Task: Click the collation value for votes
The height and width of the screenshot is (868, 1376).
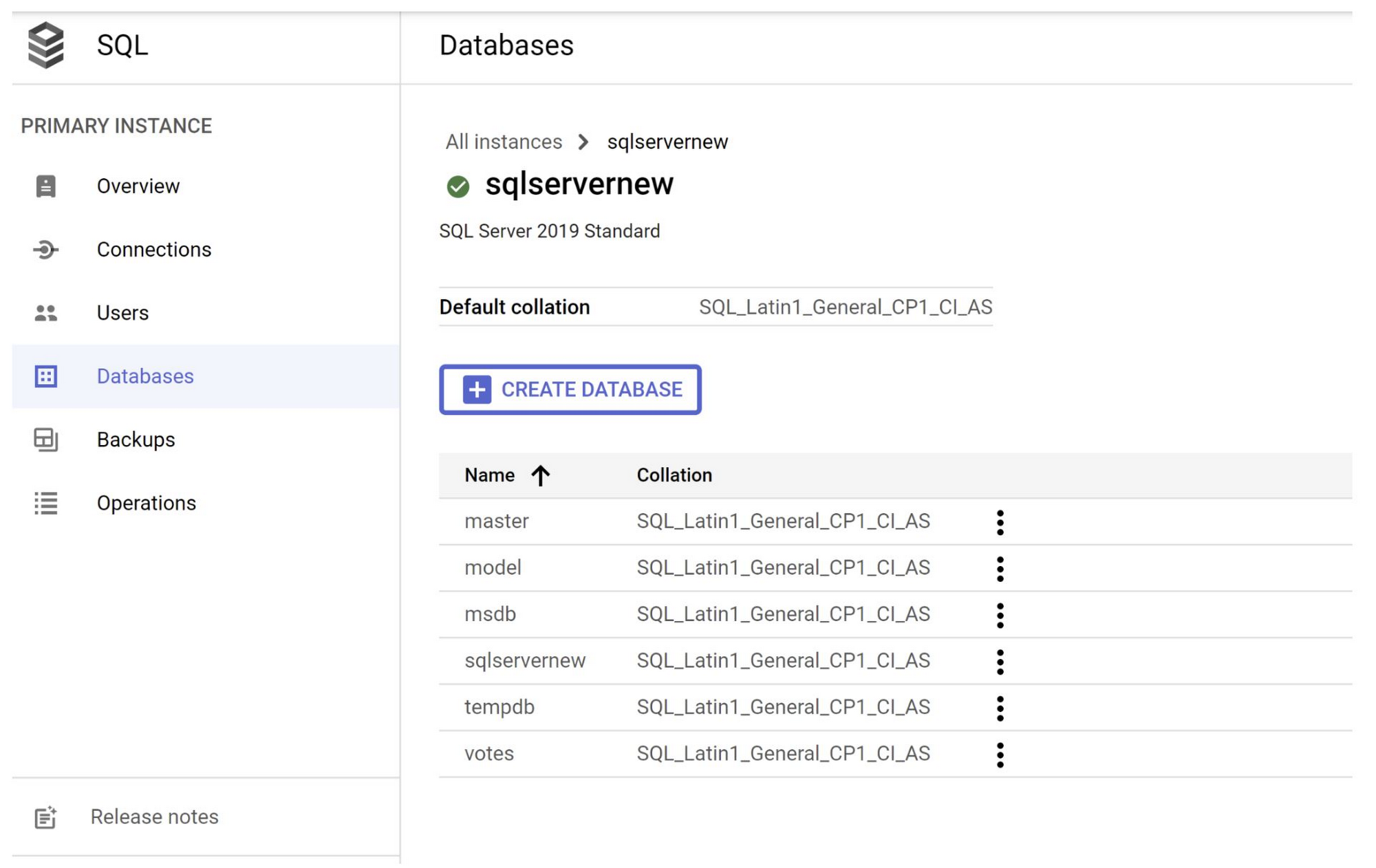Action: (783, 754)
